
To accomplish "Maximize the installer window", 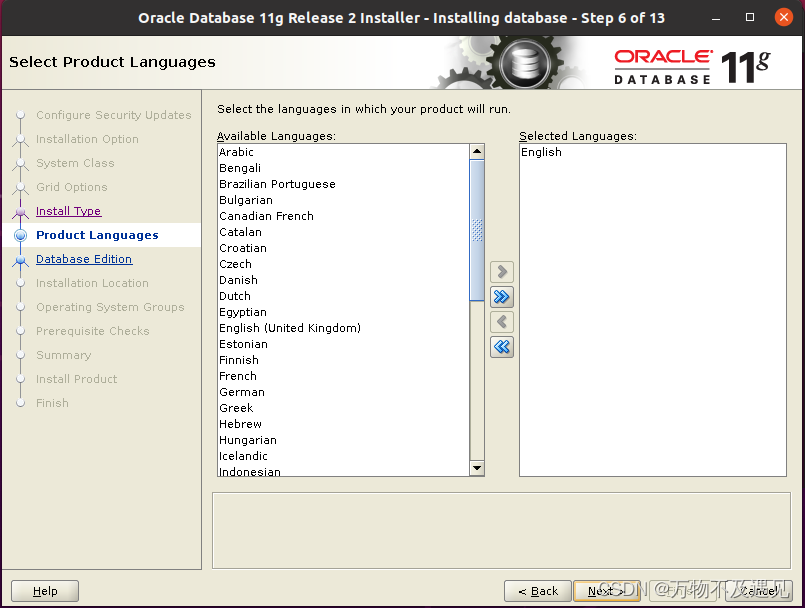I will 750,18.
